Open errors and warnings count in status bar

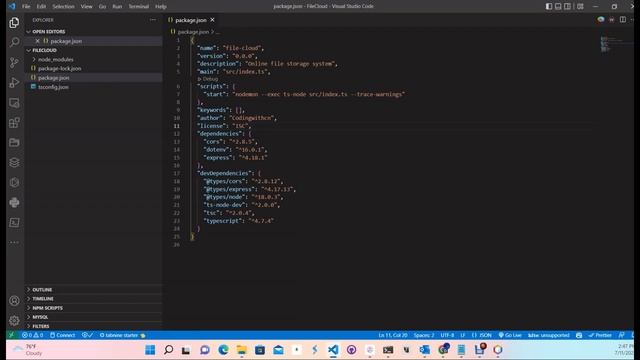click(x=32, y=335)
